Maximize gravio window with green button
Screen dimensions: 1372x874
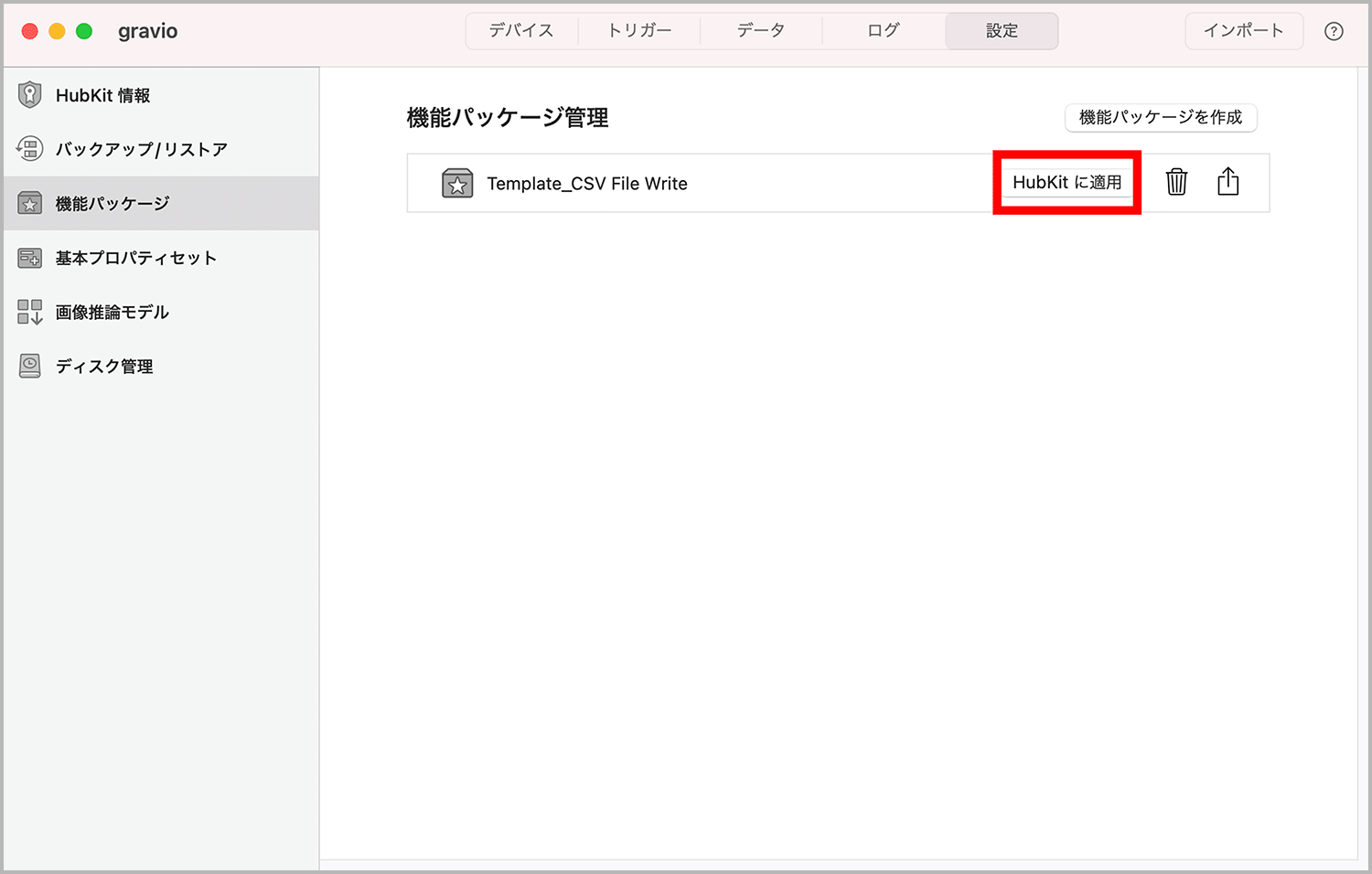pyautogui.click(x=84, y=31)
